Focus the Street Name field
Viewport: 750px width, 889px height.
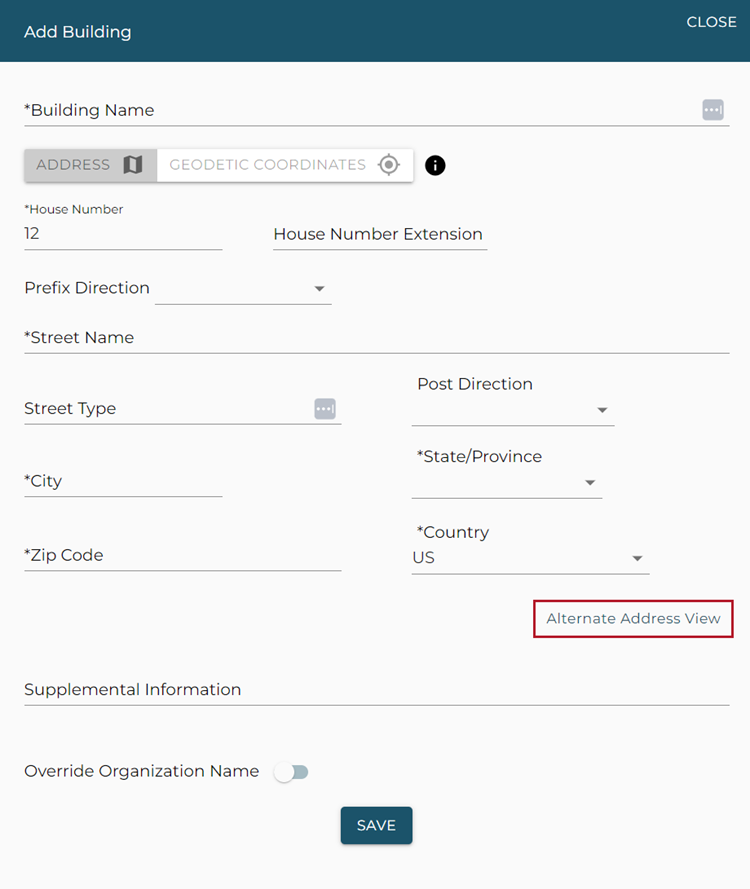coord(376,338)
